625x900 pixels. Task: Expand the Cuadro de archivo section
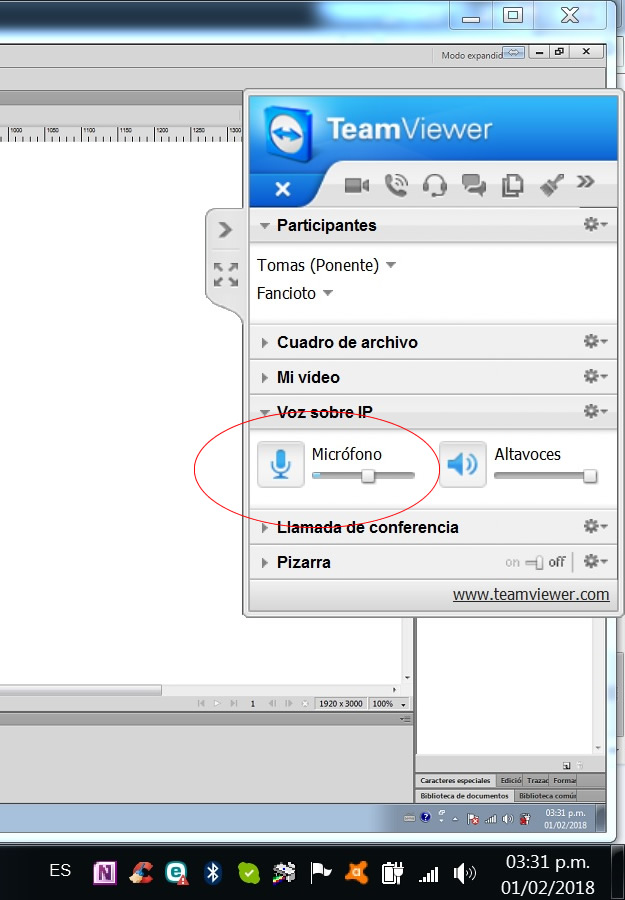[x=346, y=342]
